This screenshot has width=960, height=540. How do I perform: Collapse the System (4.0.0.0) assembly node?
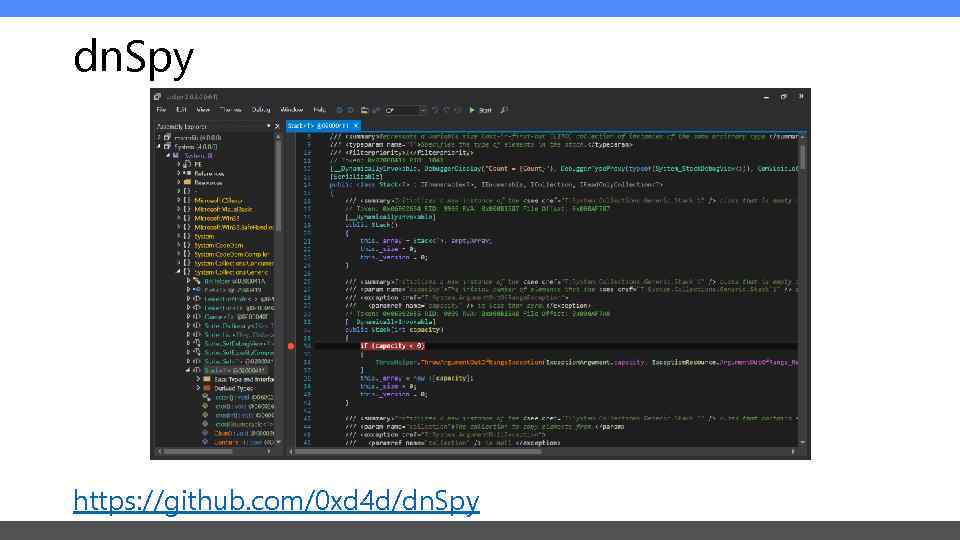pyautogui.click(x=159, y=147)
